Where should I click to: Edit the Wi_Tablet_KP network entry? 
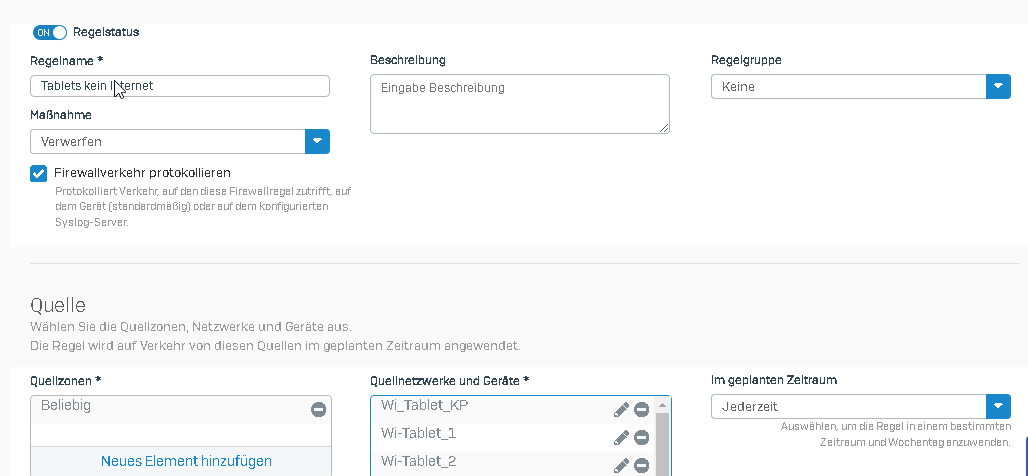621,410
